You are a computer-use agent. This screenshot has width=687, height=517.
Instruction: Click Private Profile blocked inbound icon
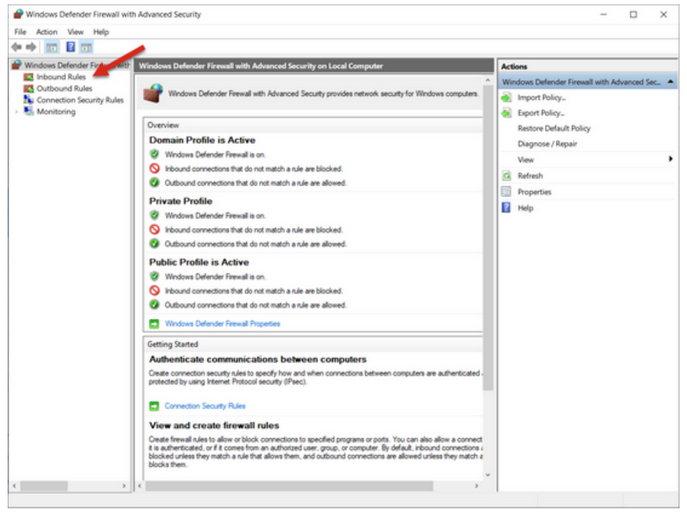154,229
